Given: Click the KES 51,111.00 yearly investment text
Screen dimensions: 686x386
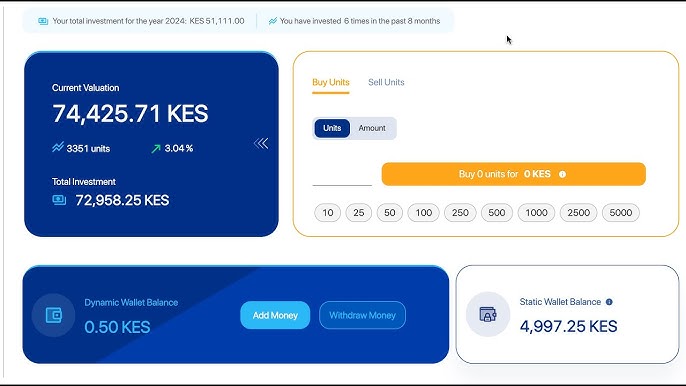Looking at the screenshot, I should pos(217,21).
